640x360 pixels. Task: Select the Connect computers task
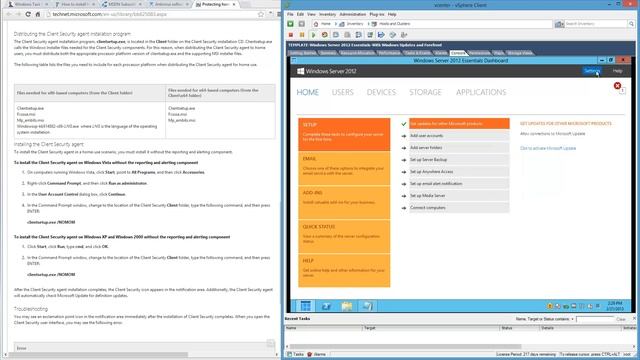(x=459, y=208)
